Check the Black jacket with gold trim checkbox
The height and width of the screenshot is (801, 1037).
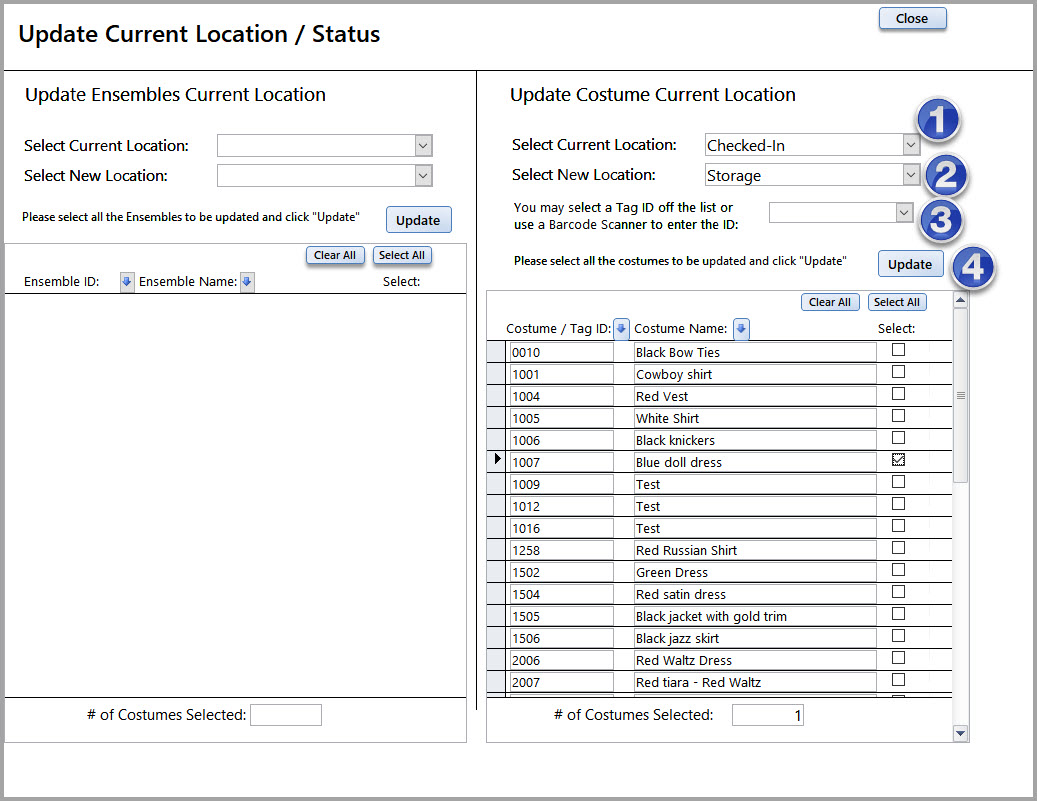[898, 614]
